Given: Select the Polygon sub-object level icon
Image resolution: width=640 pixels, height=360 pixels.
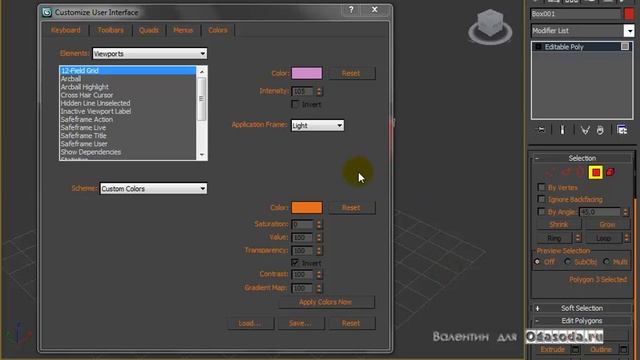Looking at the screenshot, I should click(596, 172).
